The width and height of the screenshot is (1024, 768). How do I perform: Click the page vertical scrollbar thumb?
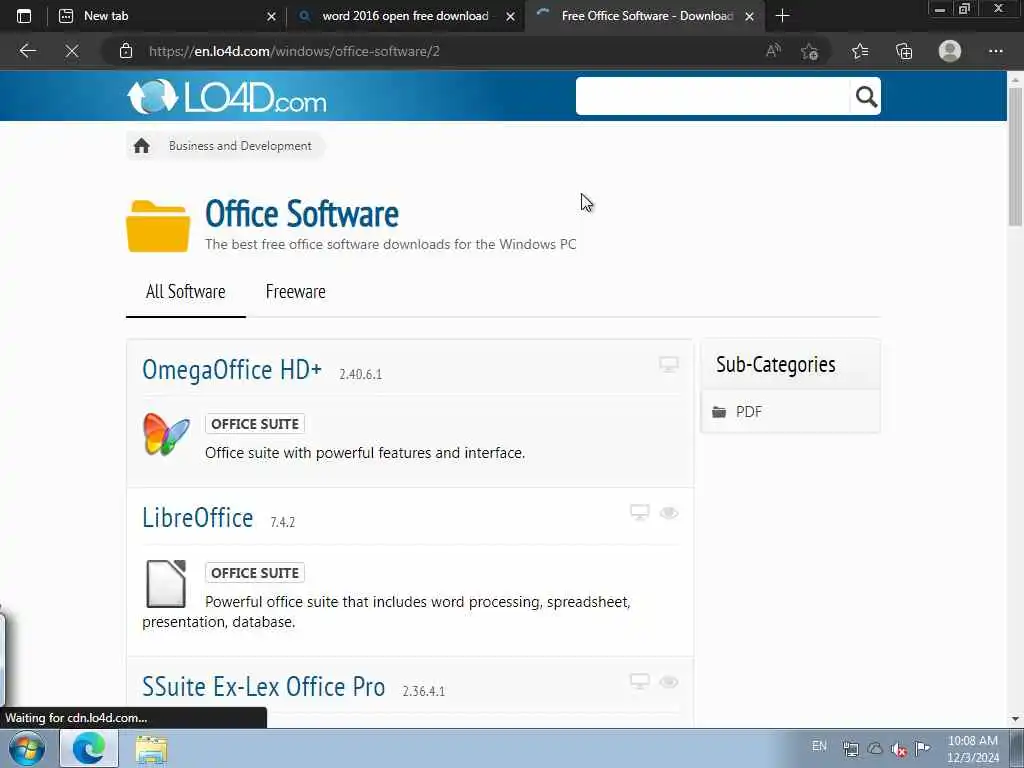tap(1015, 157)
